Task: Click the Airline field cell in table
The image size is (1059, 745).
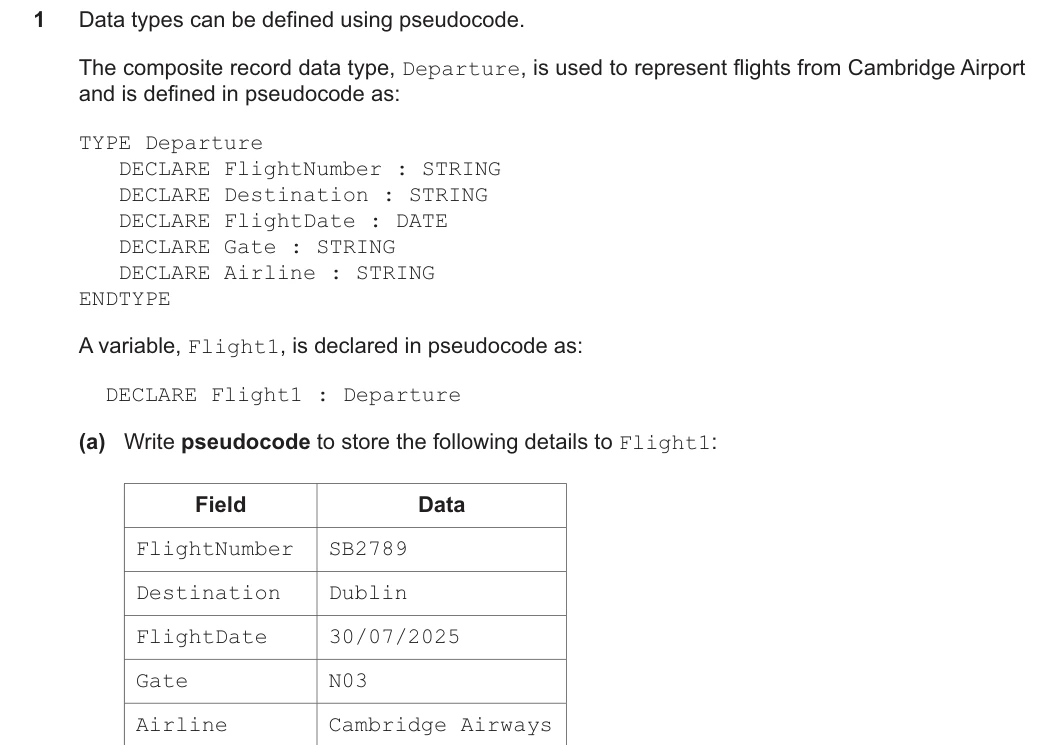Action: (221, 724)
